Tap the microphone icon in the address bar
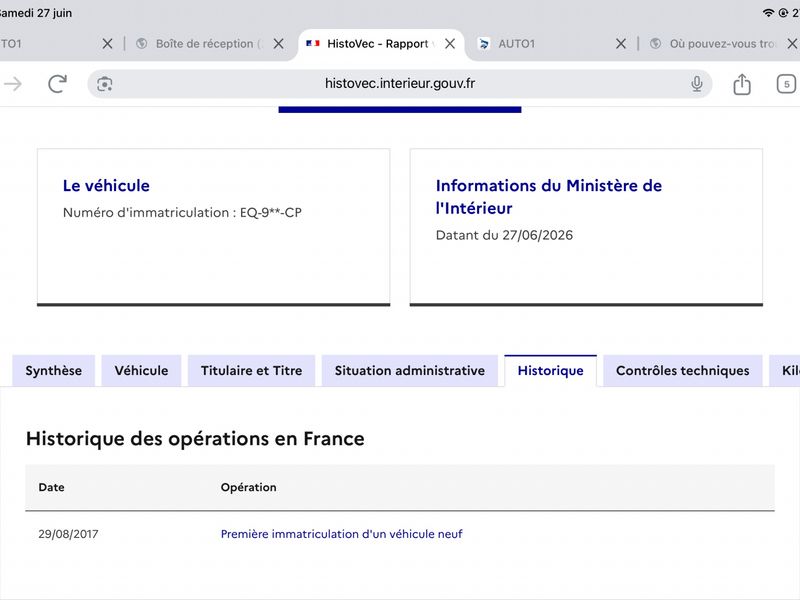This screenshot has width=800, height=600. coord(696,84)
